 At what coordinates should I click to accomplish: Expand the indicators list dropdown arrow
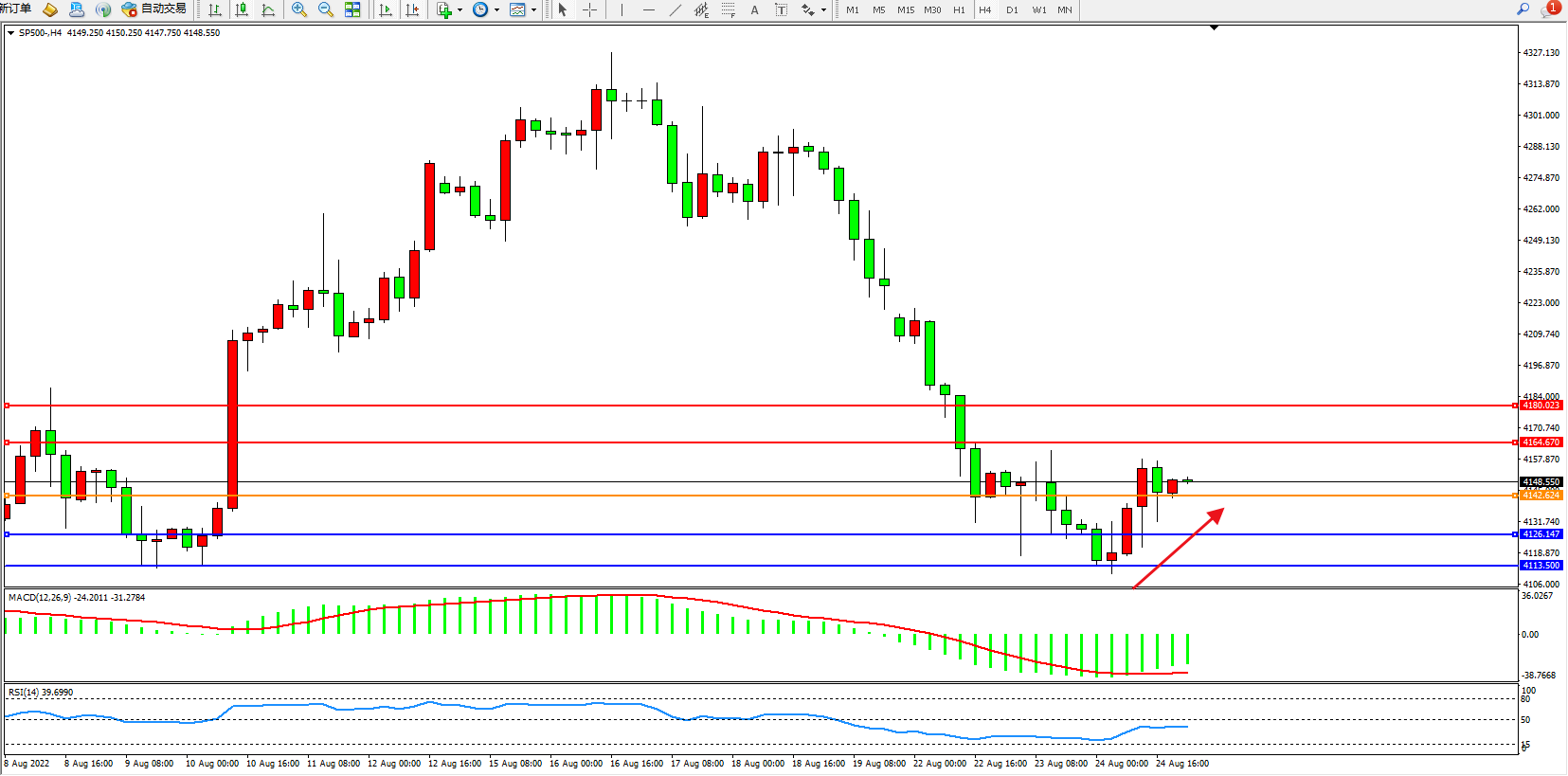[x=460, y=10]
